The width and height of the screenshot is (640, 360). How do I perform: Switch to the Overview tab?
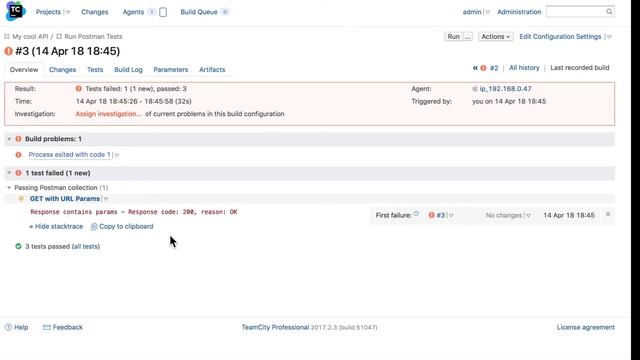[24, 70]
